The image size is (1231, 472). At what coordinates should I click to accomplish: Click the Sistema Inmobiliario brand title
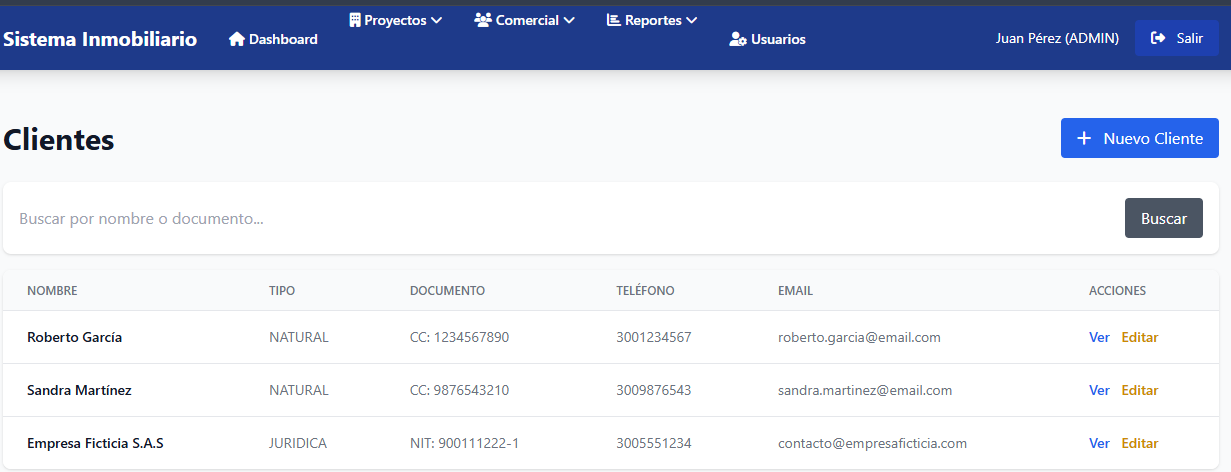[x=100, y=39]
